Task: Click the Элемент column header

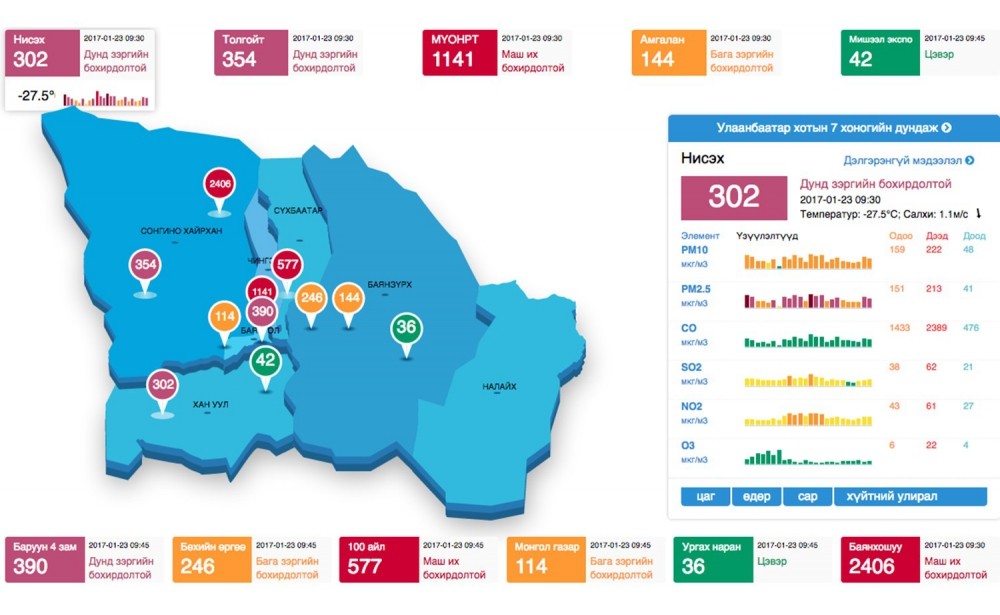Action: 700,236
